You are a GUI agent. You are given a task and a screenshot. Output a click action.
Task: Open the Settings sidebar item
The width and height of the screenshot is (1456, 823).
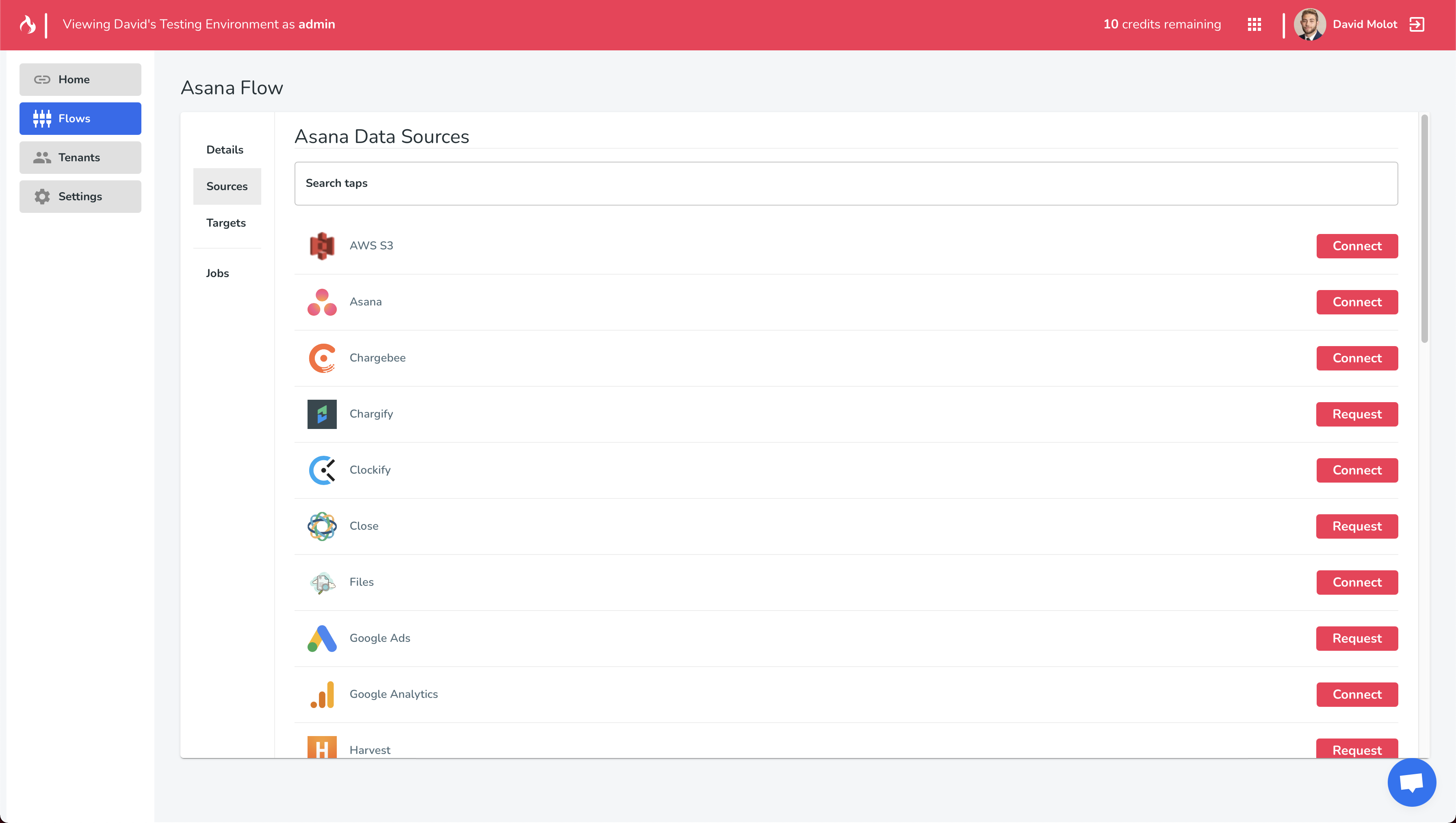click(x=80, y=197)
